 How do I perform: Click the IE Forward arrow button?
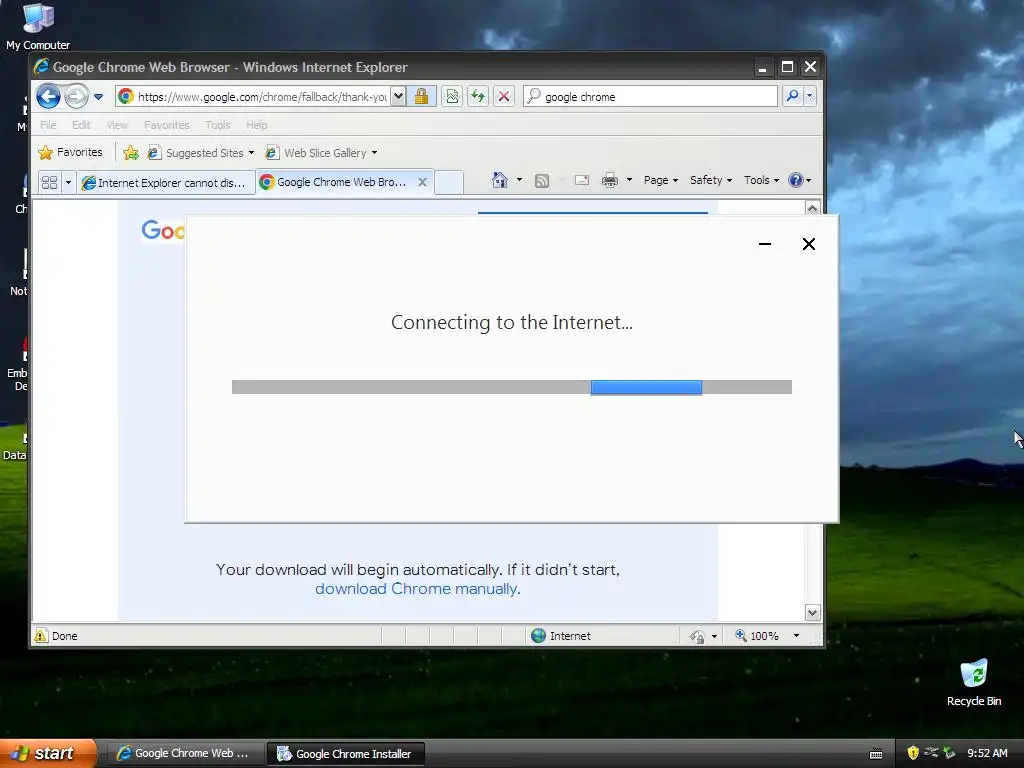(x=76, y=97)
